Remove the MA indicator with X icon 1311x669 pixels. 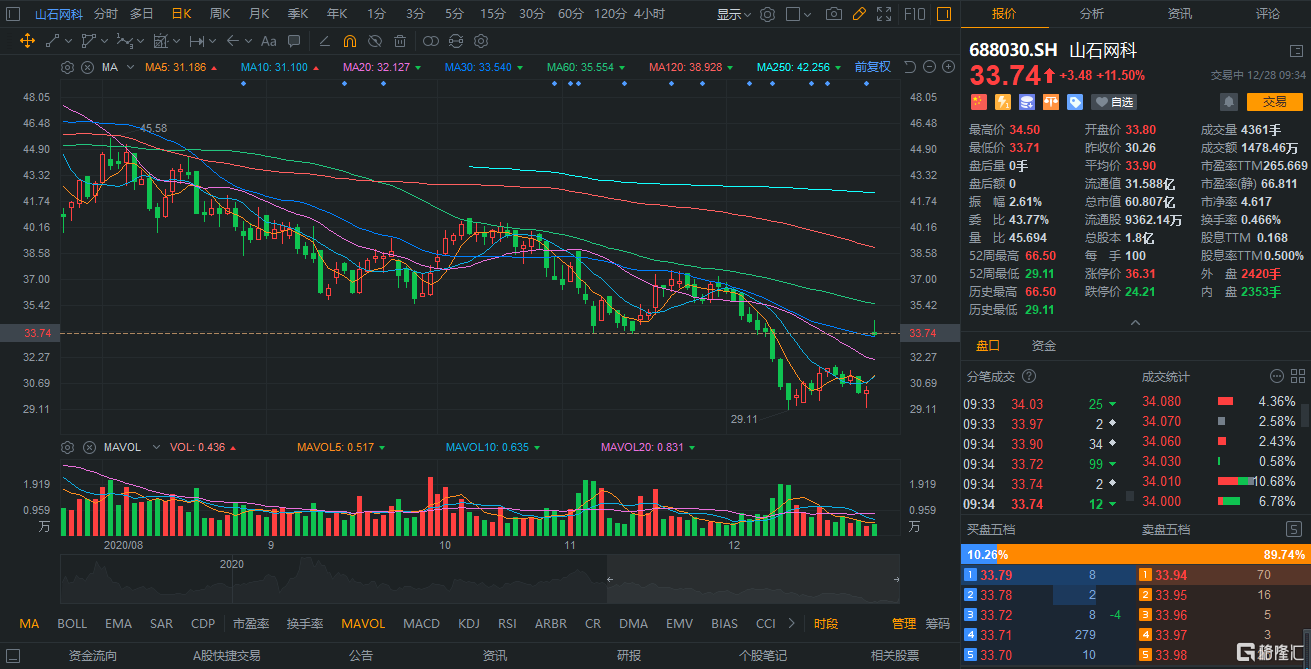(x=88, y=67)
